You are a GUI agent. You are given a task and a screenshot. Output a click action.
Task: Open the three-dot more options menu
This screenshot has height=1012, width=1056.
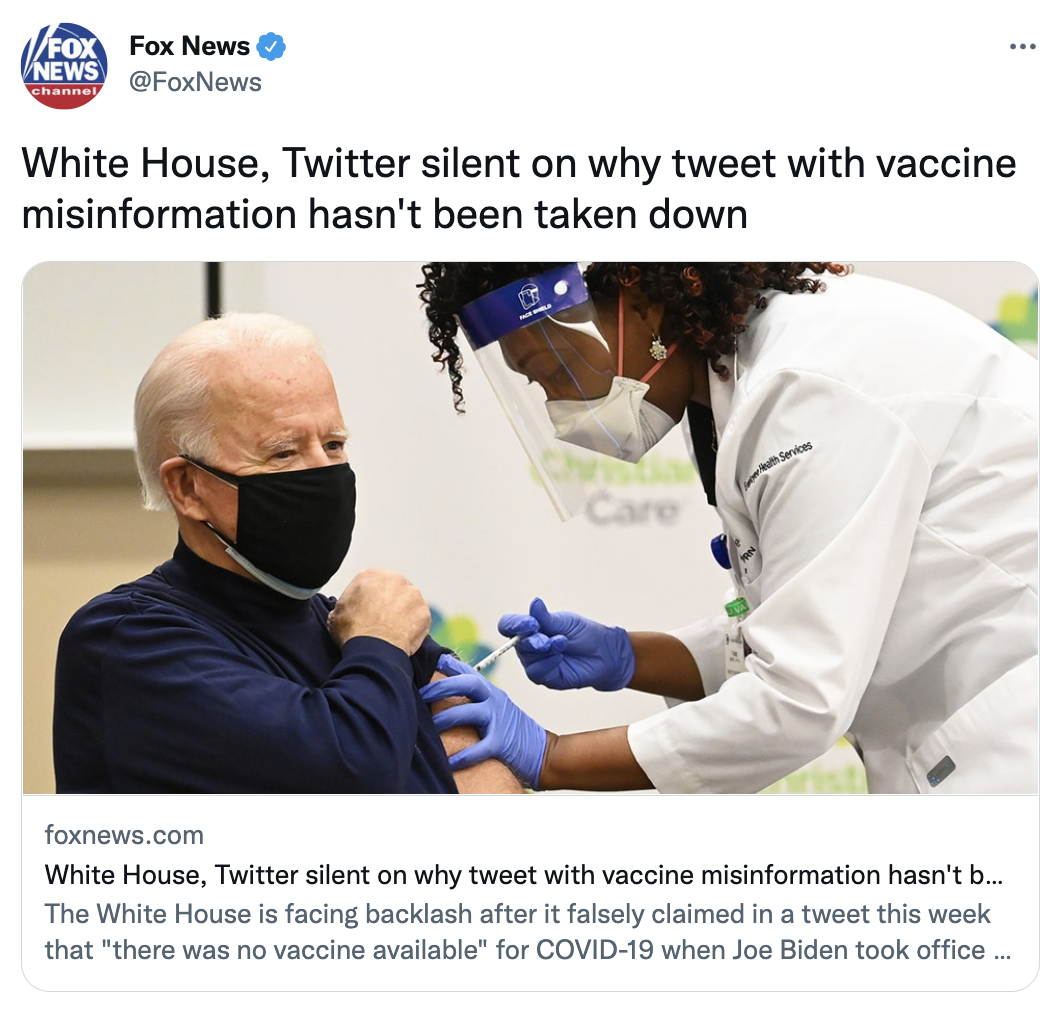click(x=1022, y=47)
